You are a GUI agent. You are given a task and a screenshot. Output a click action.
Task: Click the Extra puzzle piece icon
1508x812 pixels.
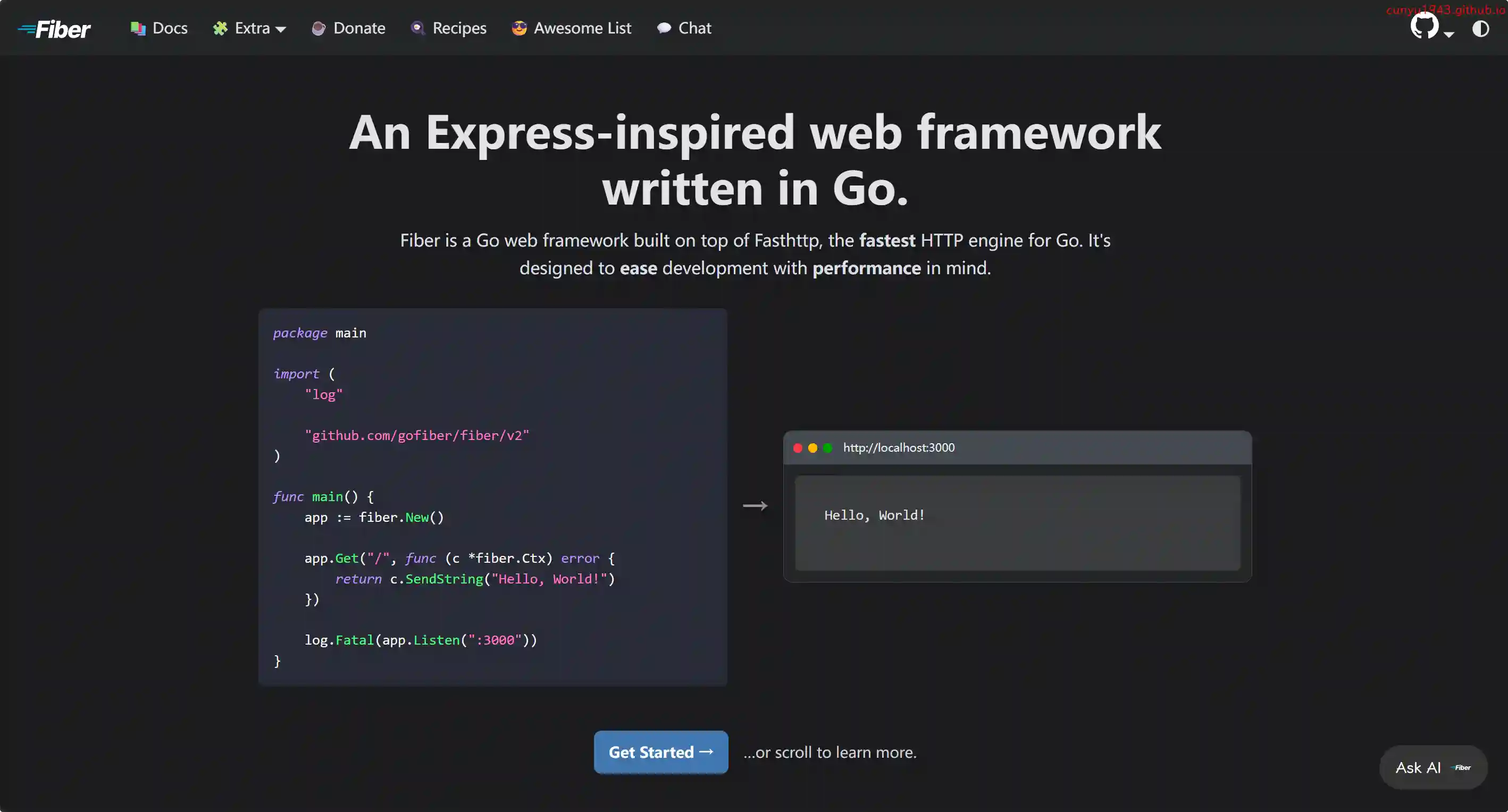pyautogui.click(x=220, y=29)
